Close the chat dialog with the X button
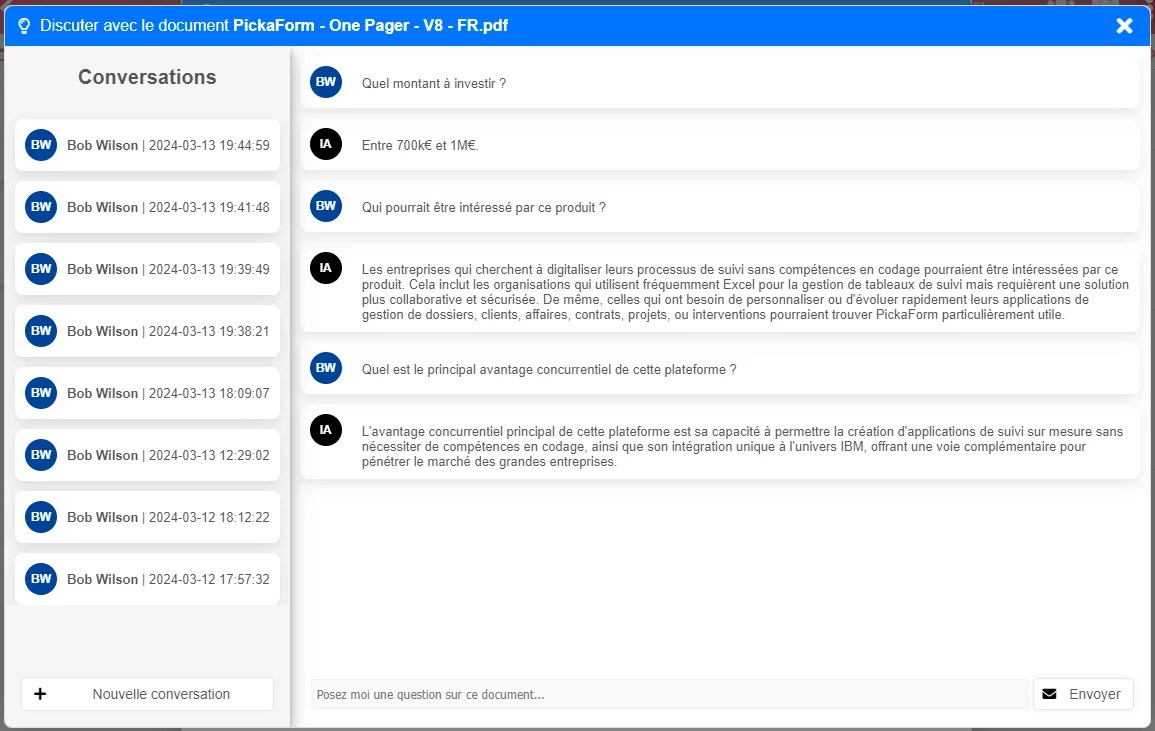Screen dimensions: 1155x731 click(x=1124, y=25)
